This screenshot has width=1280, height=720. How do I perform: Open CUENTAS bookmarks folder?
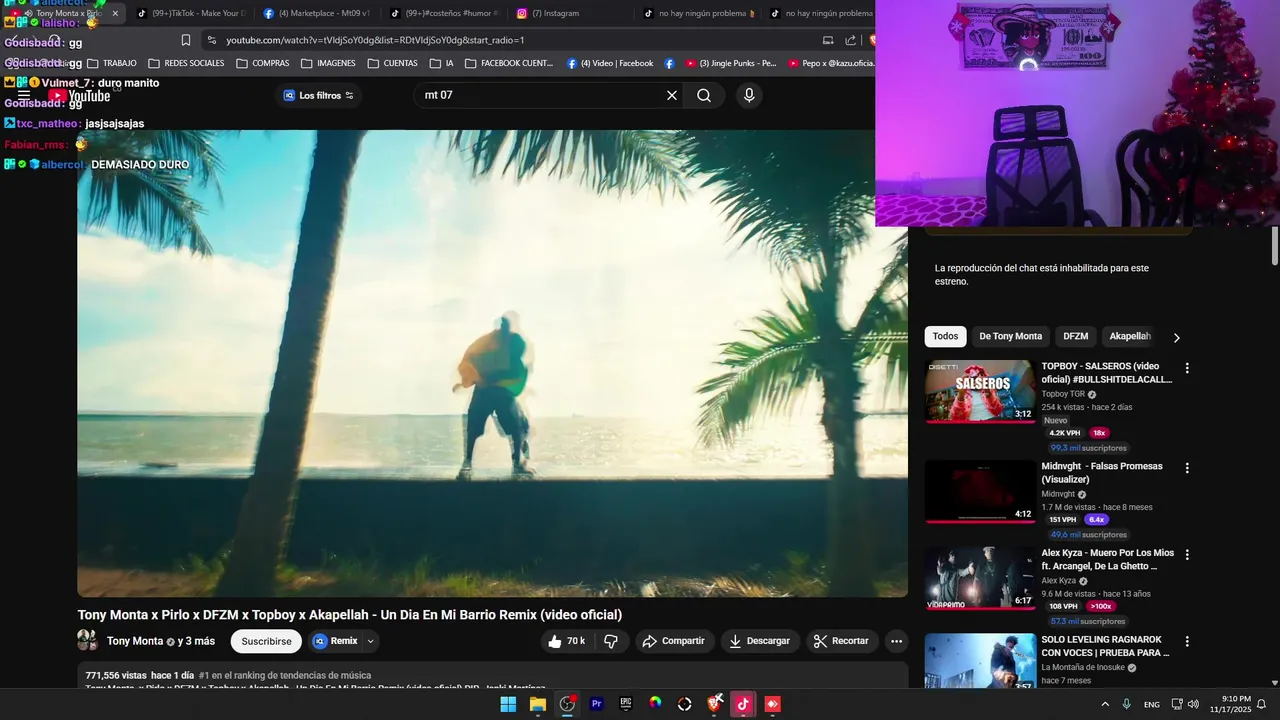(393, 63)
